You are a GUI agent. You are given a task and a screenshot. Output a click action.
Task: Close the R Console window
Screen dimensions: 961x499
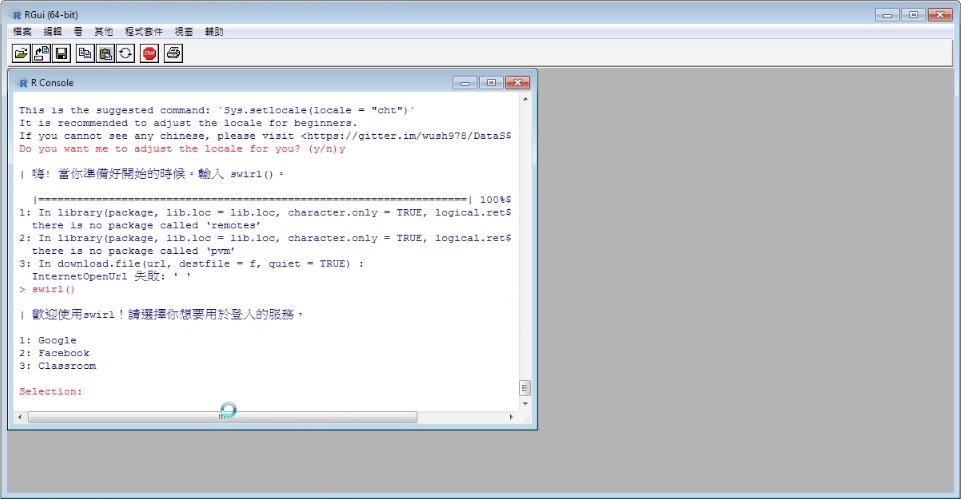click(x=517, y=83)
